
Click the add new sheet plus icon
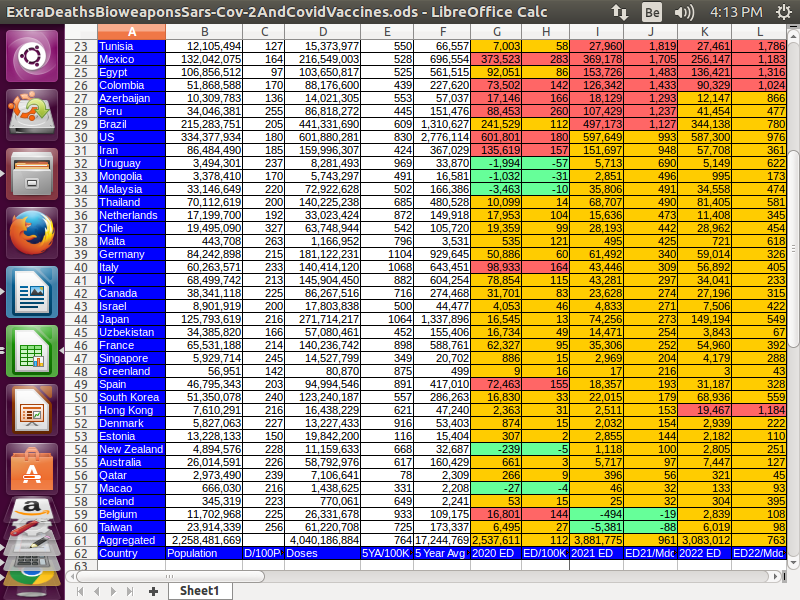[x=153, y=591]
